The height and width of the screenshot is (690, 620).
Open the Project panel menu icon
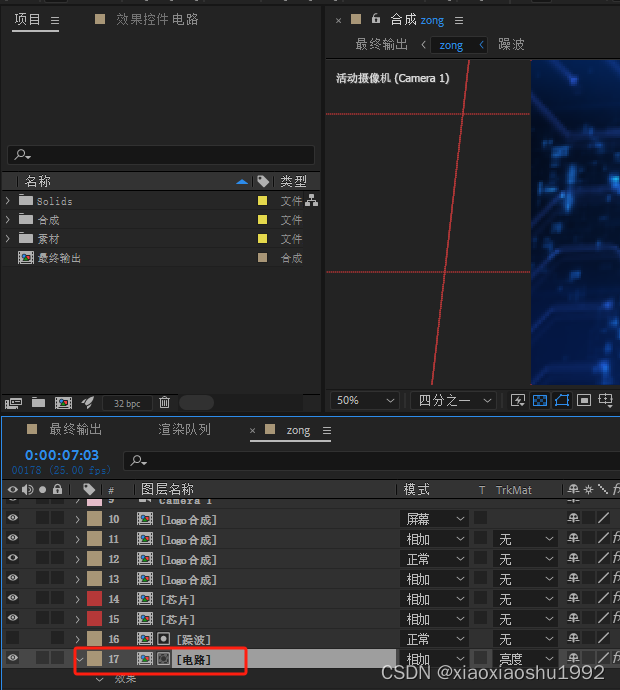[55, 21]
